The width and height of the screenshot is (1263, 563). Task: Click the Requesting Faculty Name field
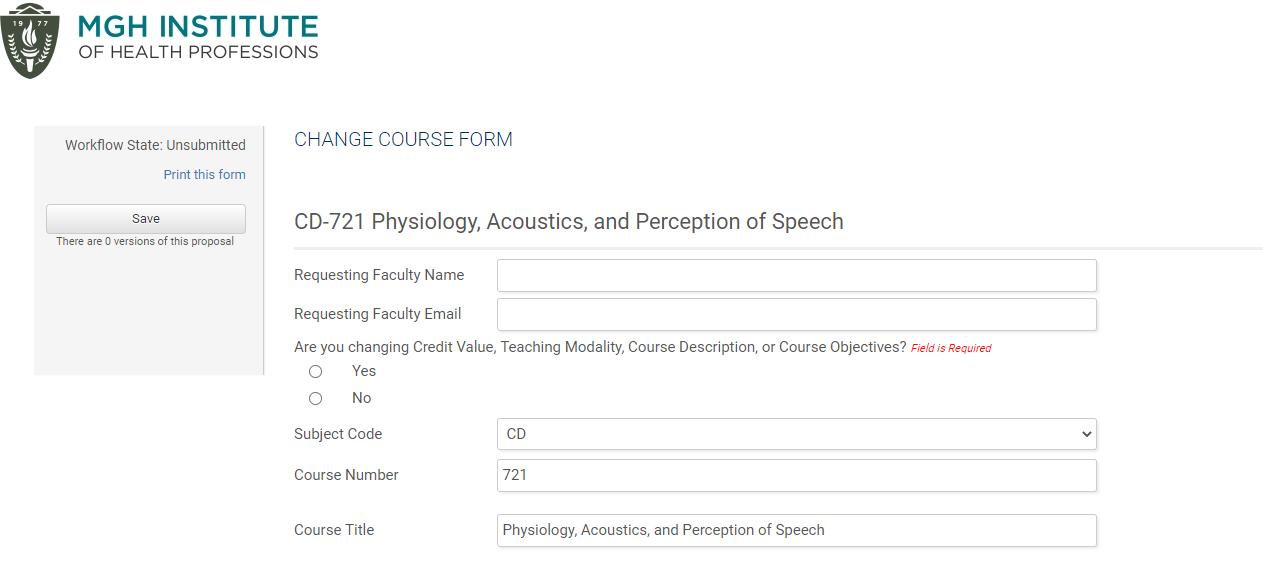[795, 276]
